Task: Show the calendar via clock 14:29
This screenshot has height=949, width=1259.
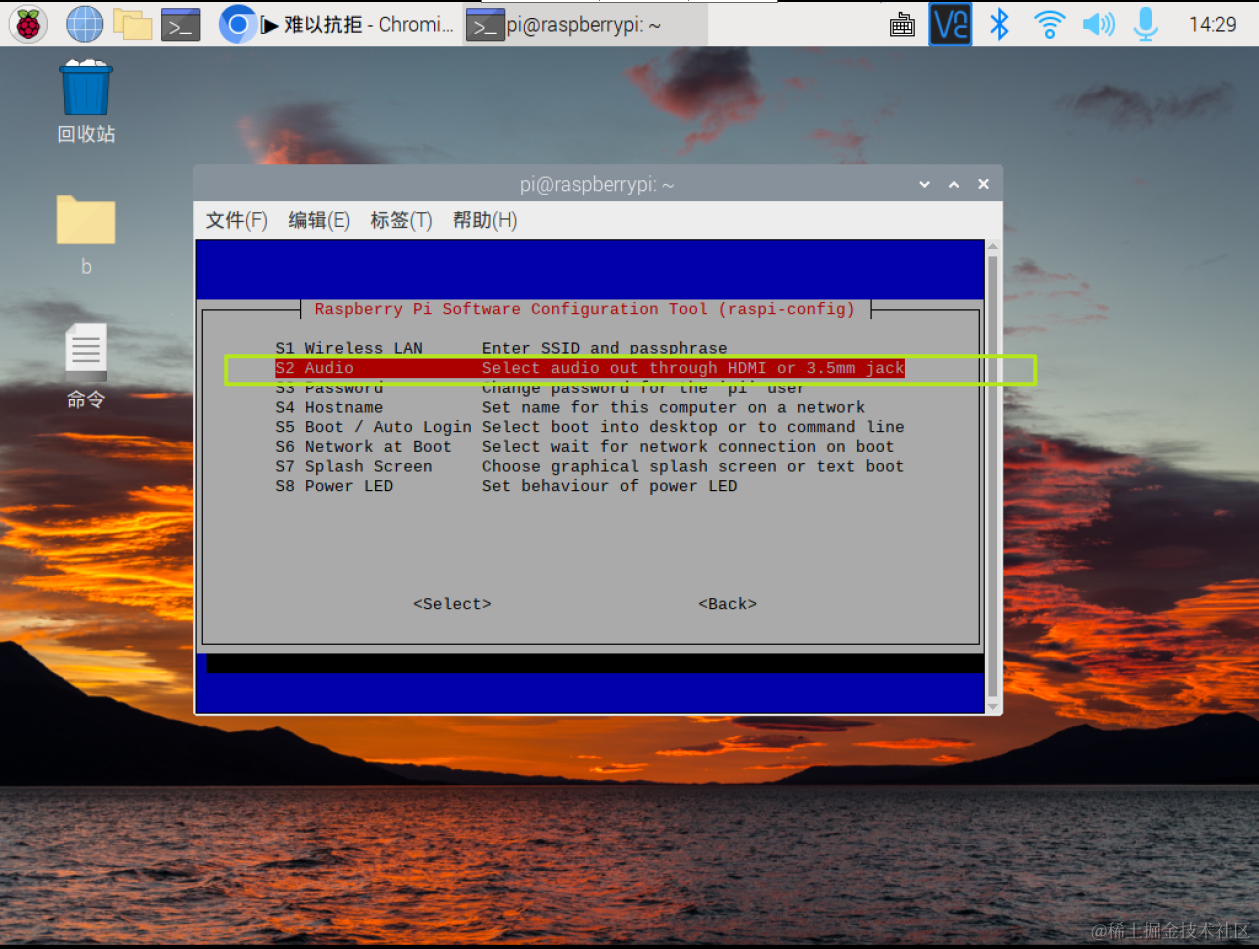Action: click(x=1212, y=25)
